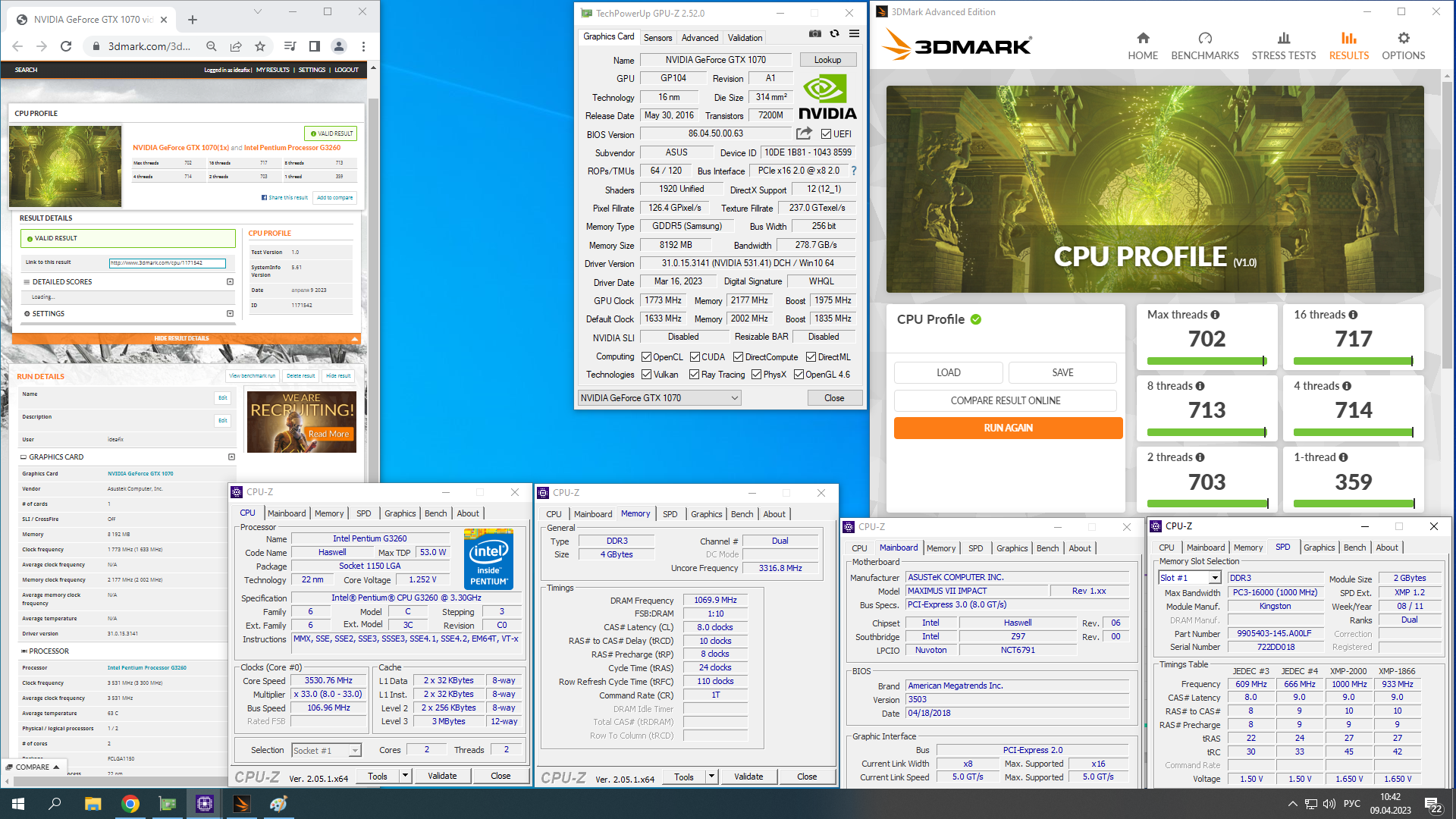Image resolution: width=1456 pixels, height=819 pixels.
Task: Toggle OpenCL checkbox
Action: pos(646,357)
